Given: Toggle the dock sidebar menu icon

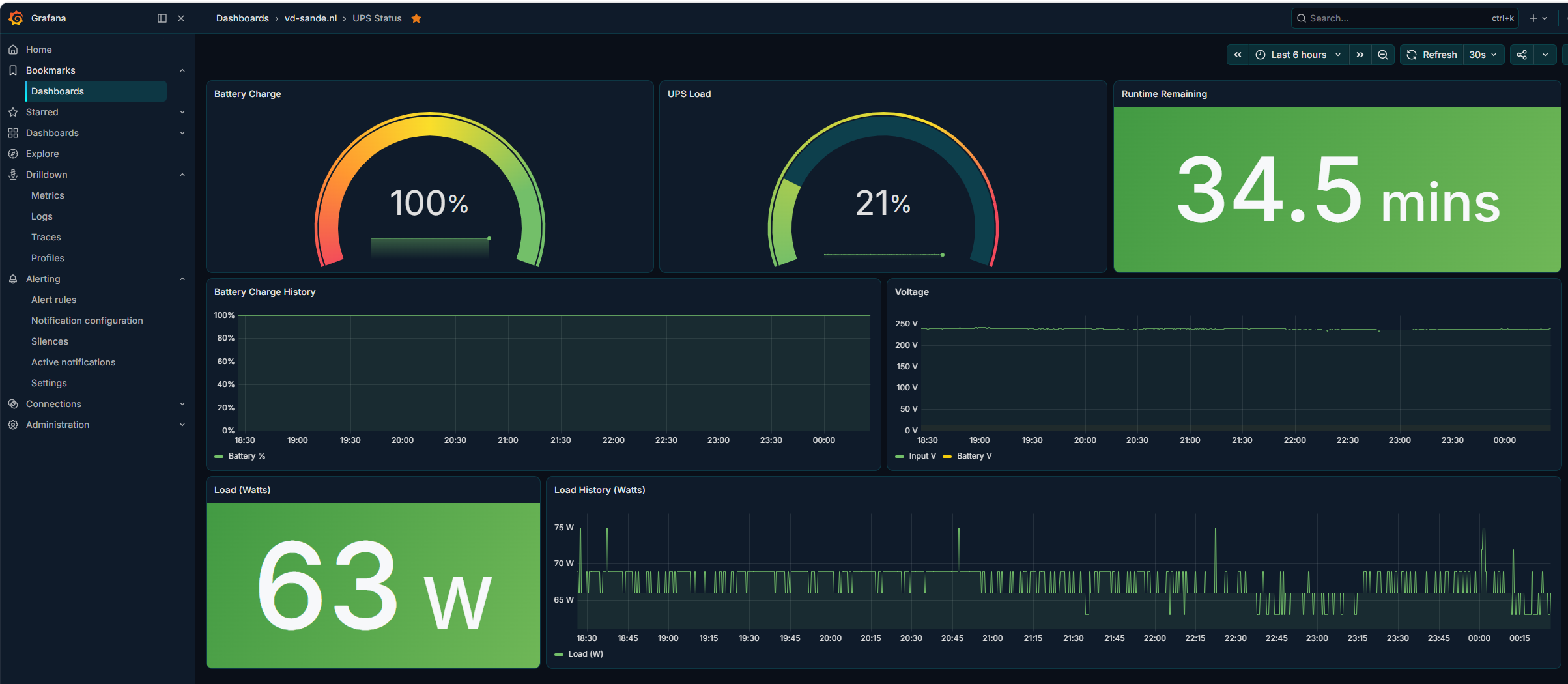Looking at the screenshot, I should [162, 18].
